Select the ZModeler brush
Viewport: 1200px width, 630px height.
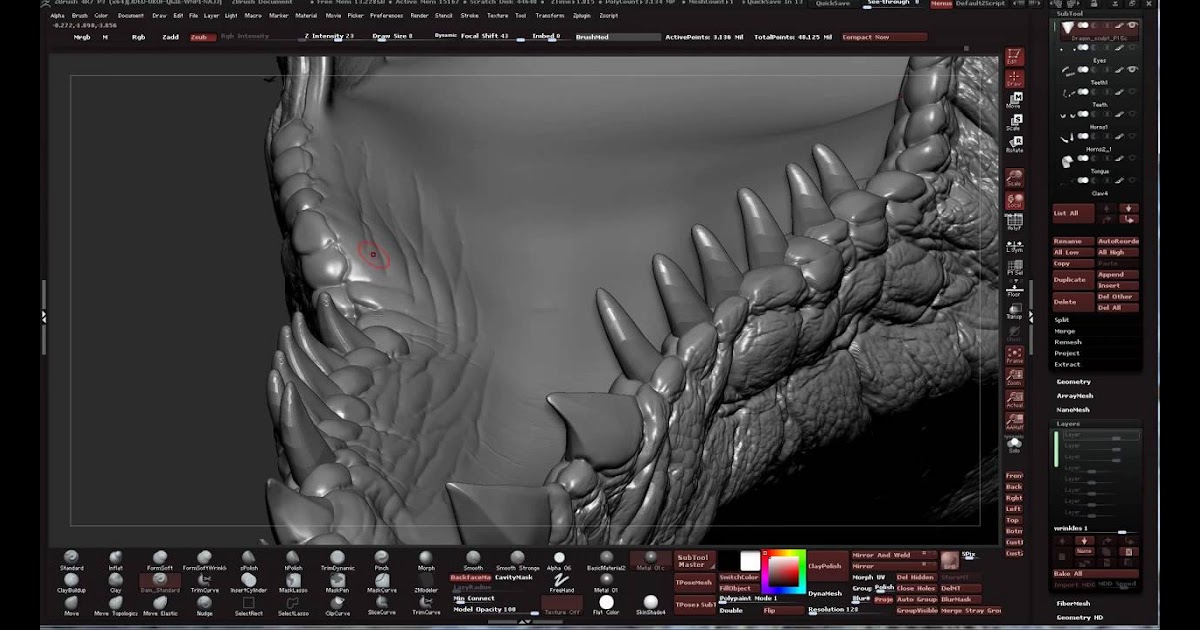coord(426,582)
